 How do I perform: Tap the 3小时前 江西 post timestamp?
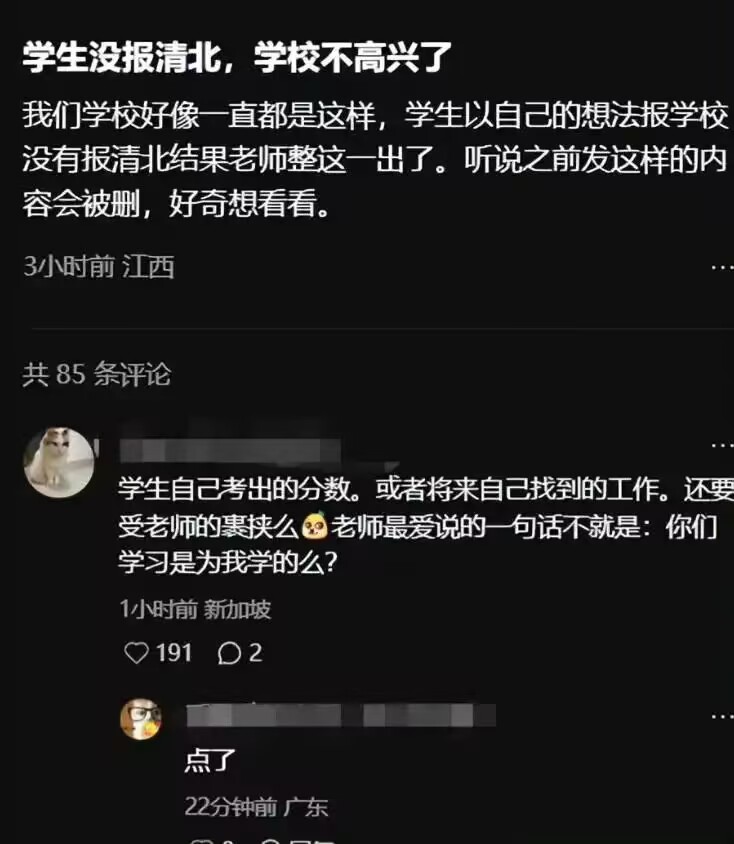click(98, 266)
